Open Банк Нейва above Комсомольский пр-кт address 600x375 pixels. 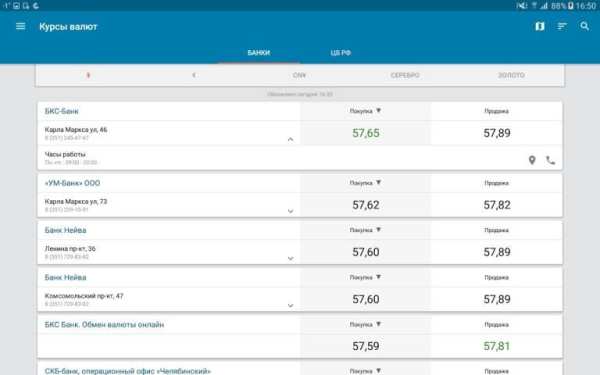tap(65, 277)
